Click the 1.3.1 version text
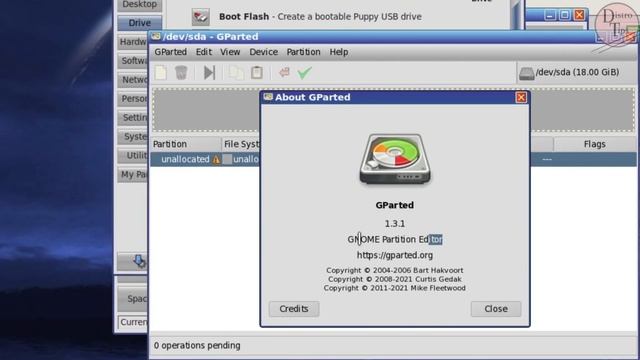Viewport: 640px width, 360px height. coord(395,223)
